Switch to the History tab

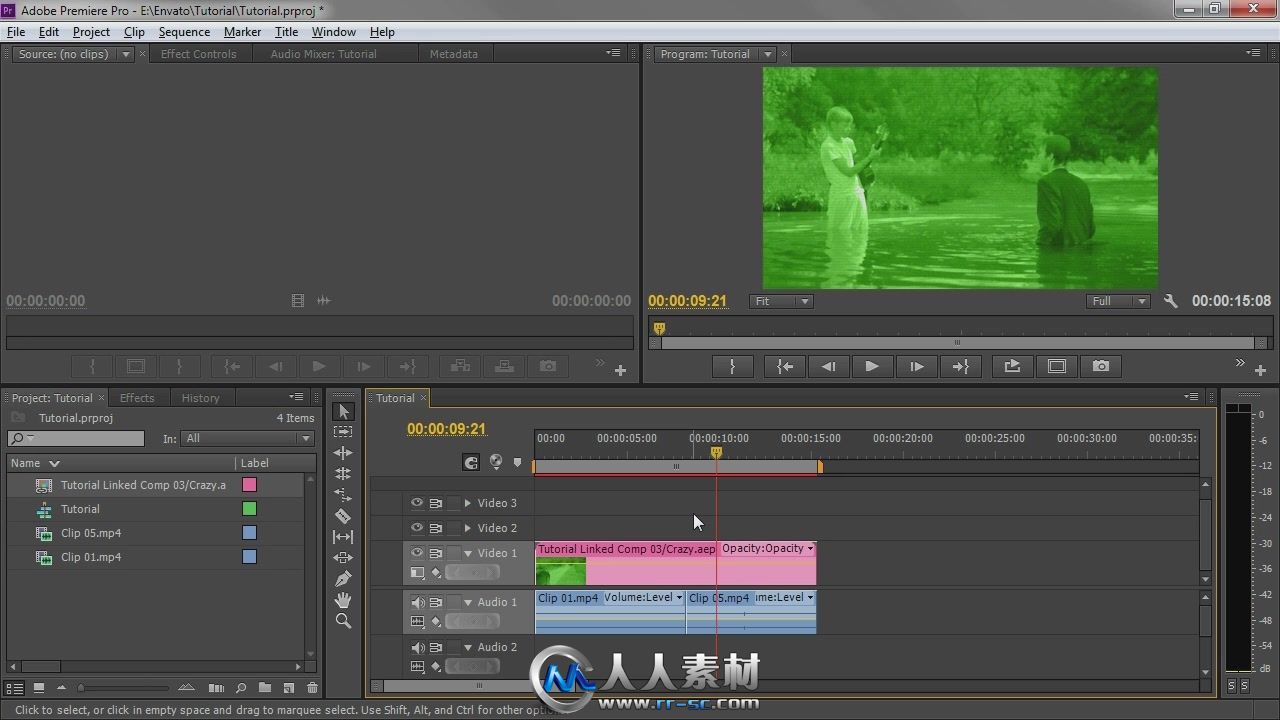200,398
